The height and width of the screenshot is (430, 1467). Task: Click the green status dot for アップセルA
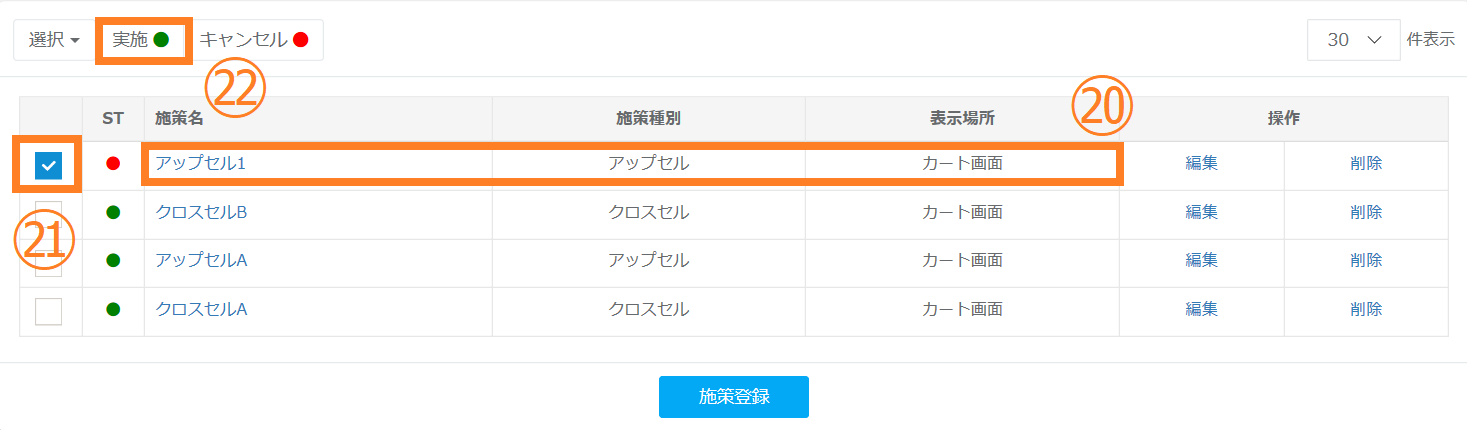pyautogui.click(x=113, y=260)
